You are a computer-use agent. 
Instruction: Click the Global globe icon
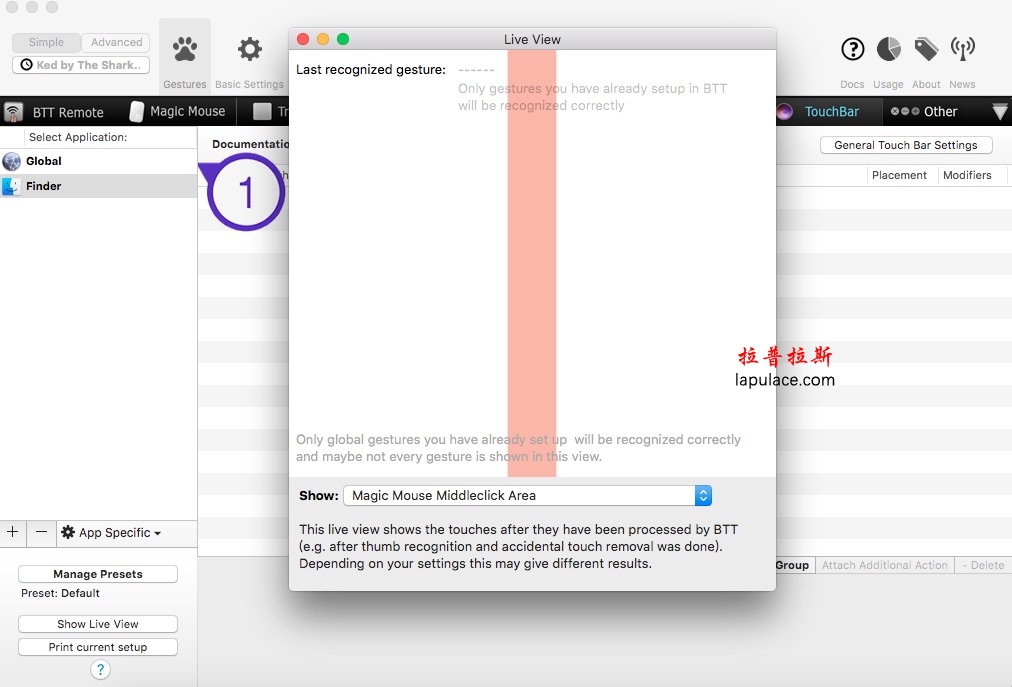coord(12,161)
